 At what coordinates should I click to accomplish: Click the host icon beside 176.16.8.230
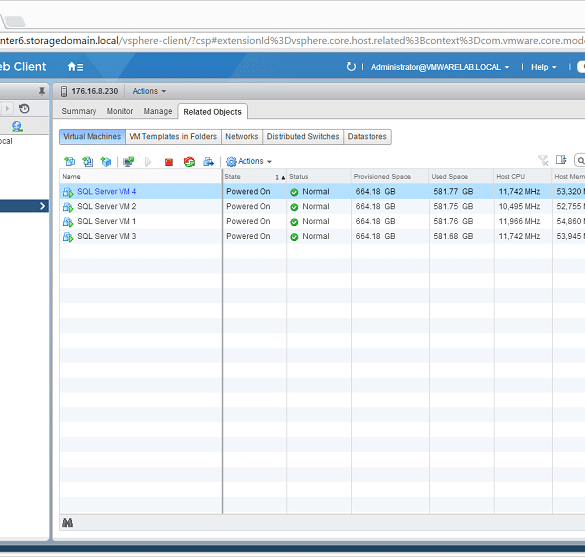64,91
